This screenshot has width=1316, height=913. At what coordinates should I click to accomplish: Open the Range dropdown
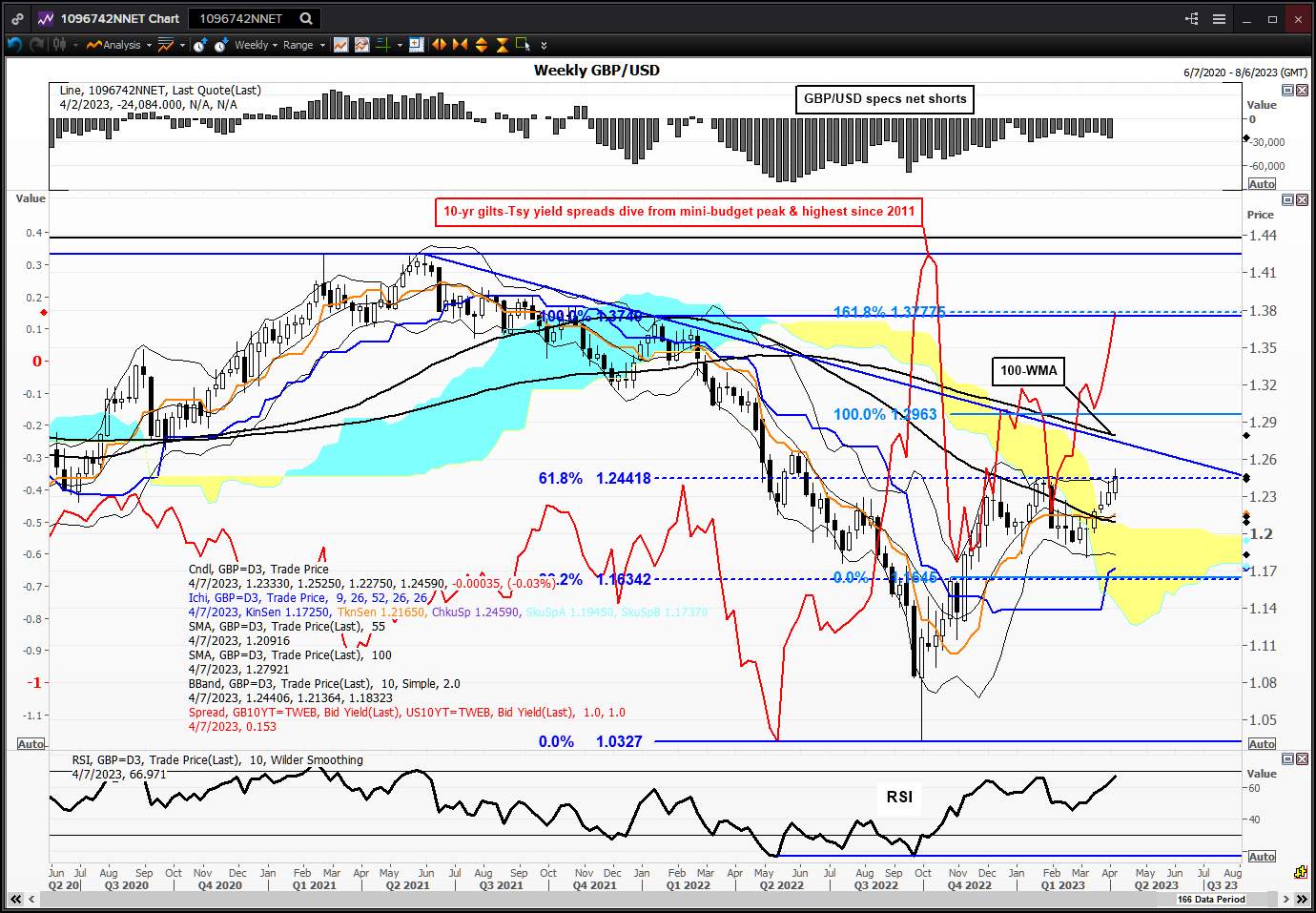tap(304, 45)
